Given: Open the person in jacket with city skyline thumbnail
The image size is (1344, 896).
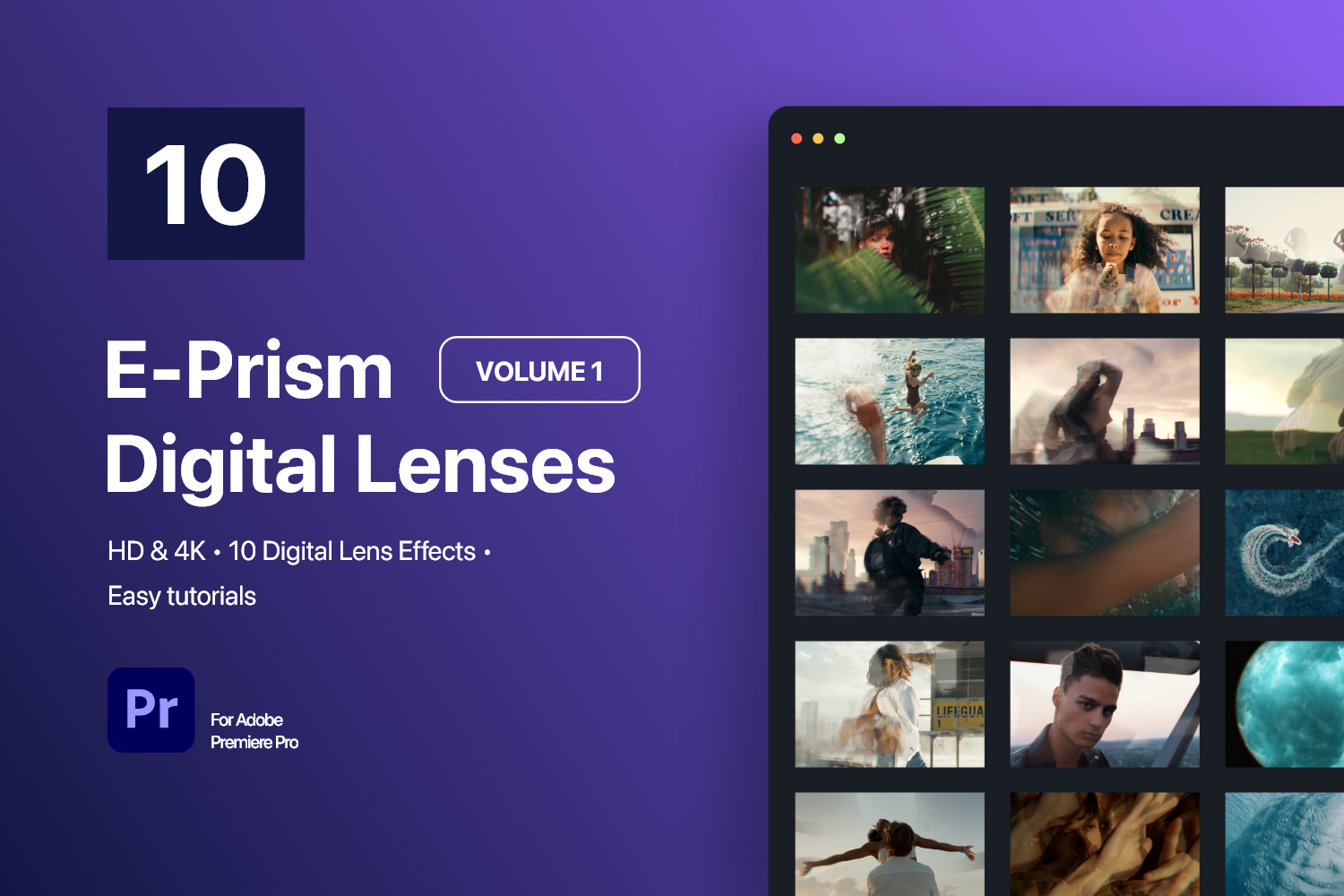Looking at the screenshot, I should coord(890,553).
